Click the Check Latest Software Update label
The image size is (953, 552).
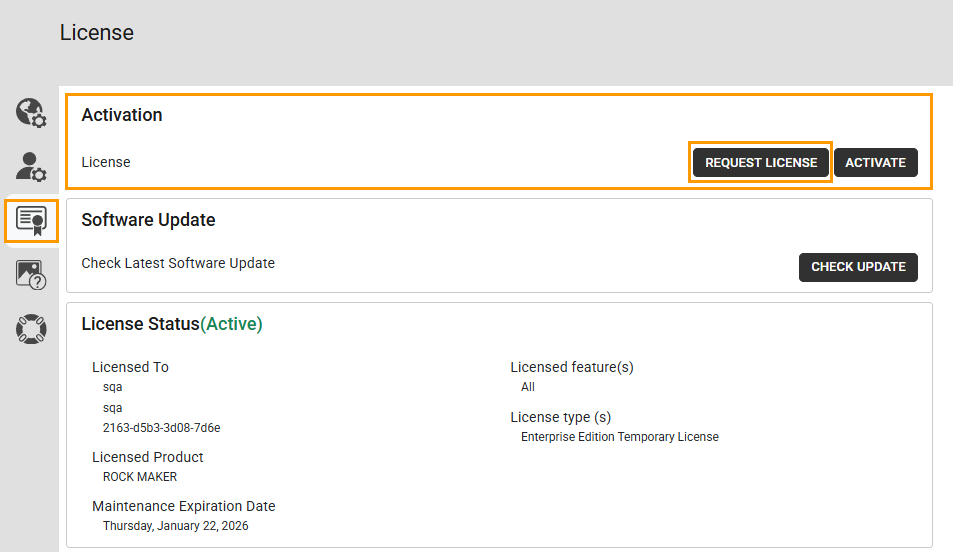(178, 263)
